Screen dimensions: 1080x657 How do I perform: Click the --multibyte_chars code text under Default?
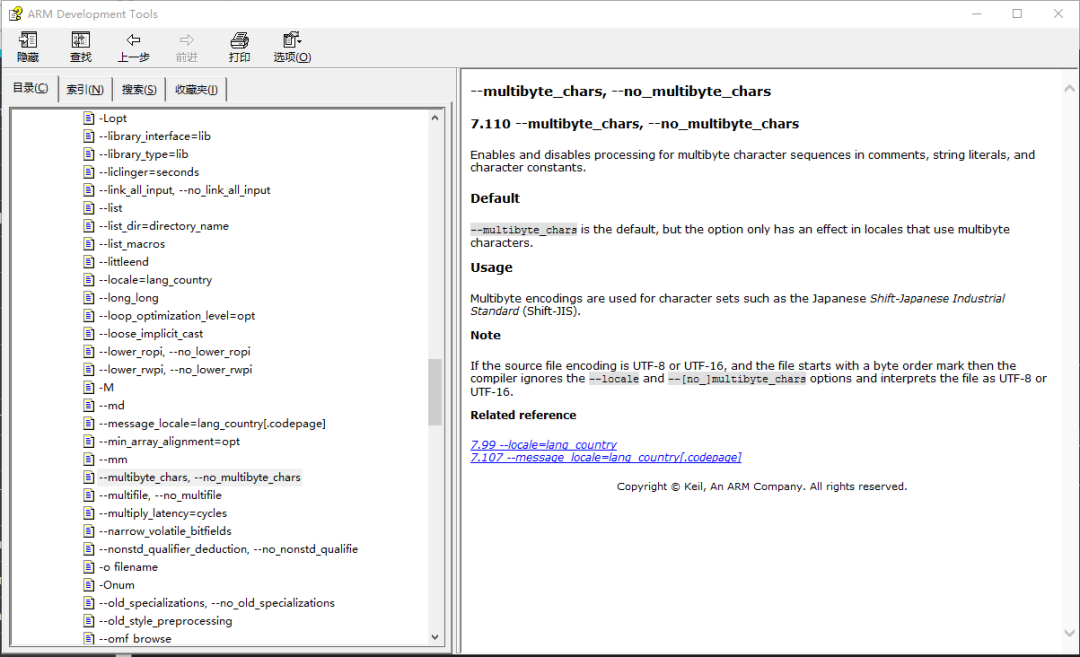pos(523,230)
